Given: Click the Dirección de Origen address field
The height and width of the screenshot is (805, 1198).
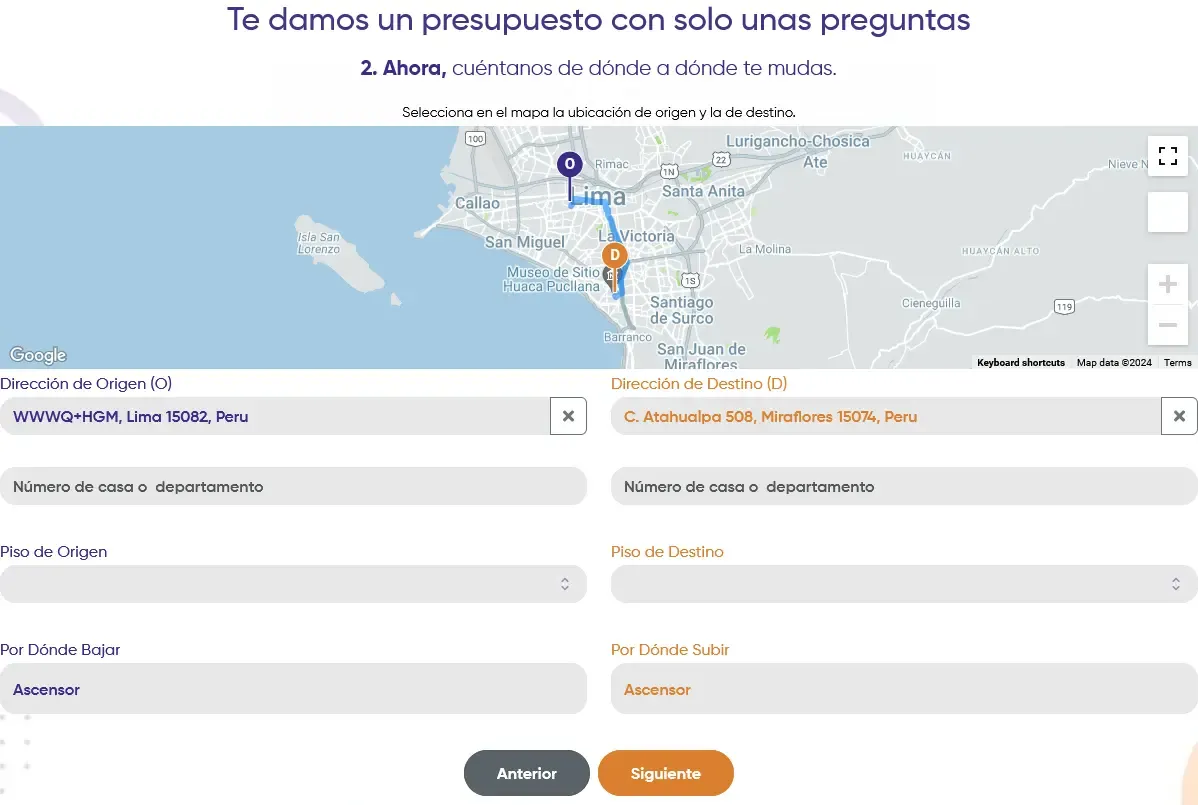Looking at the screenshot, I should (x=275, y=416).
